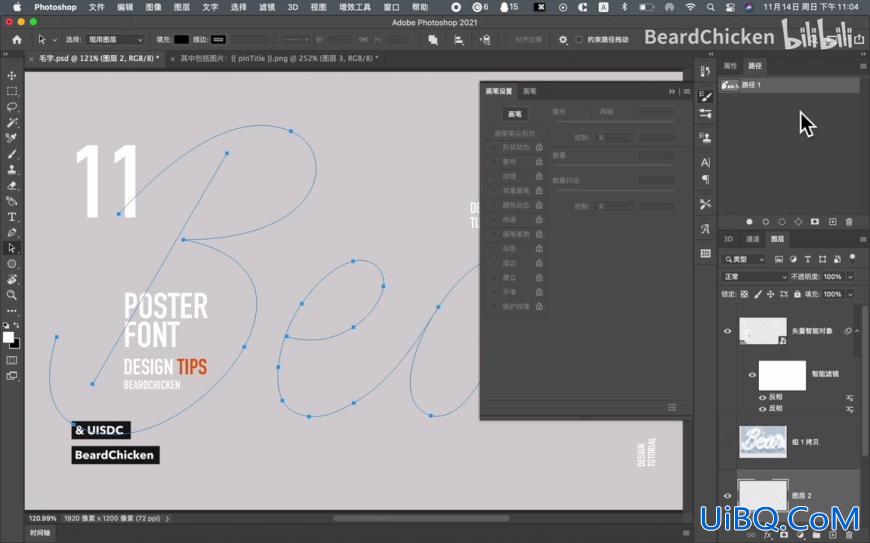The height and width of the screenshot is (543, 870).
Task: Load path as selection icon
Action: point(782,222)
